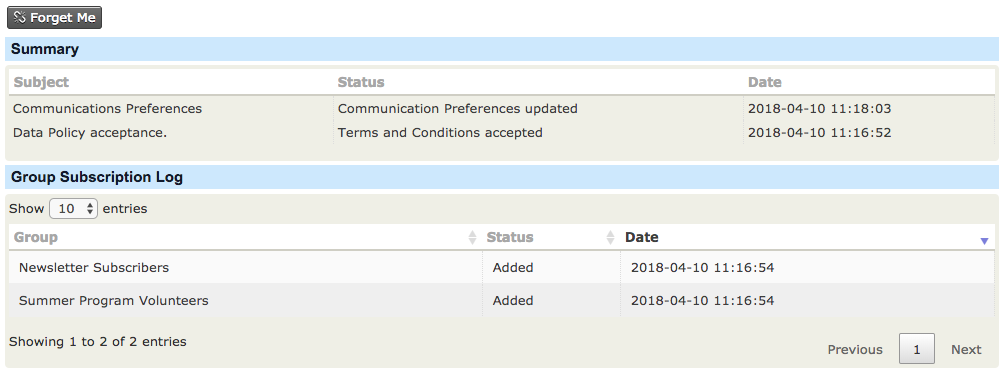Go to the Next page
1002x375 pixels.
(x=966, y=349)
